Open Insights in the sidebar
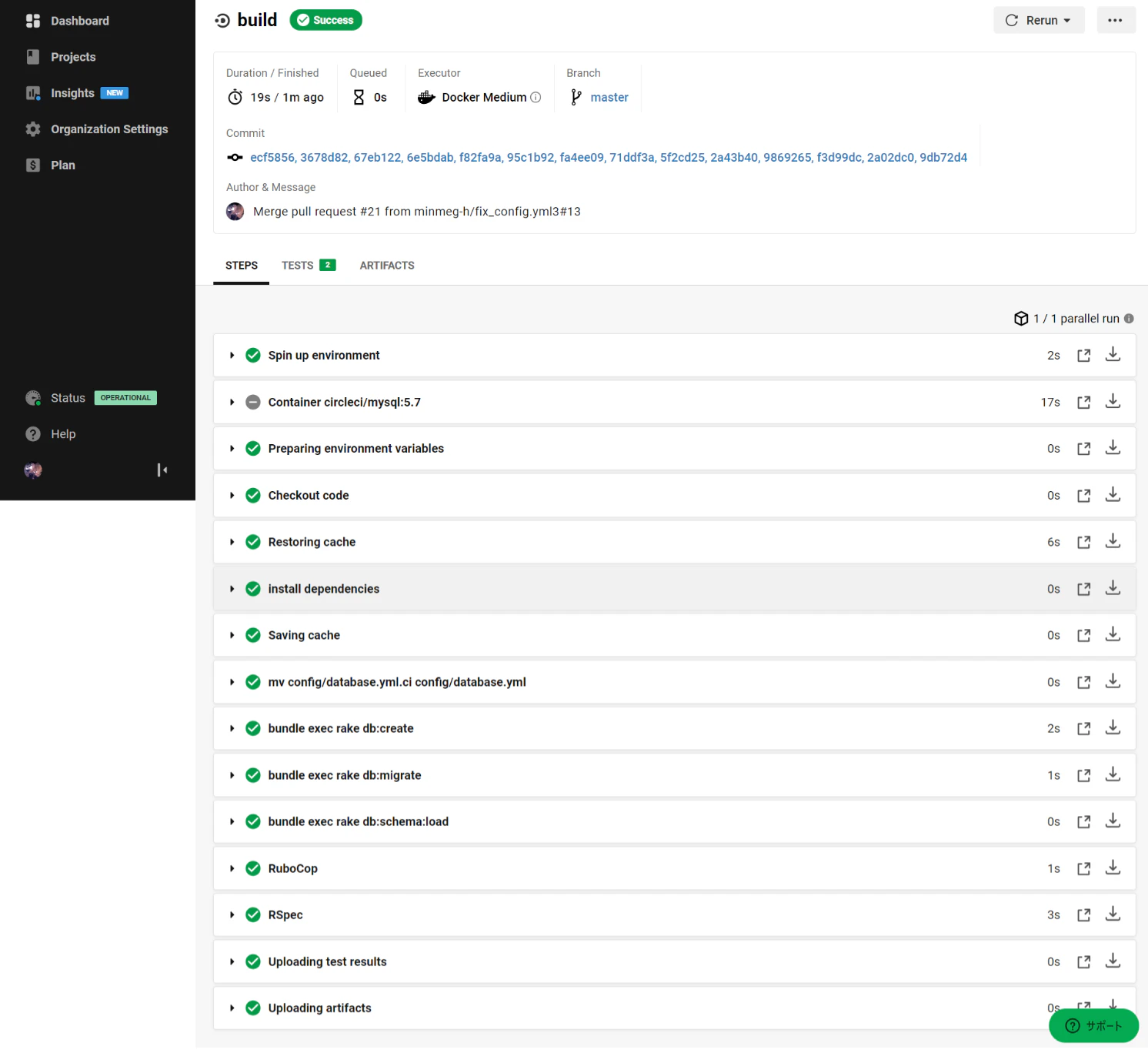This screenshot has width=1148, height=1053. click(x=76, y=93)
